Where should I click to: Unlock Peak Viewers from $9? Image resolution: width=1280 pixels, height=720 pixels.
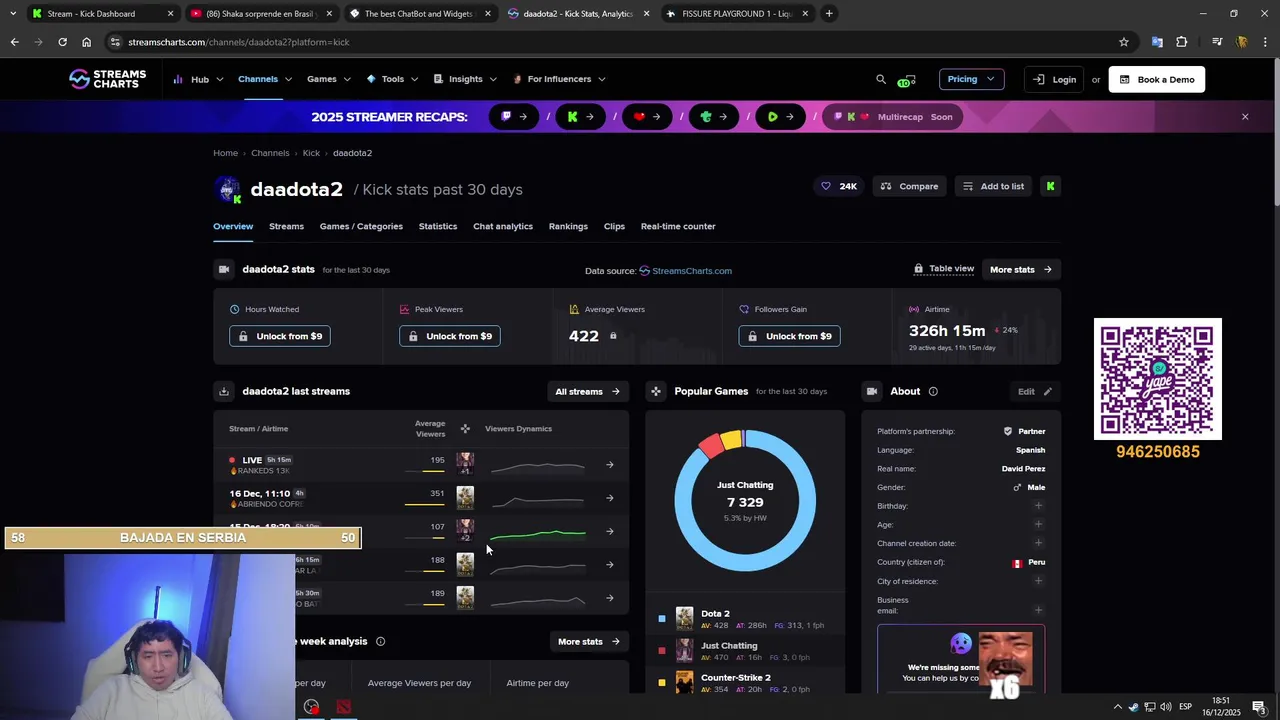pos(450,336)
